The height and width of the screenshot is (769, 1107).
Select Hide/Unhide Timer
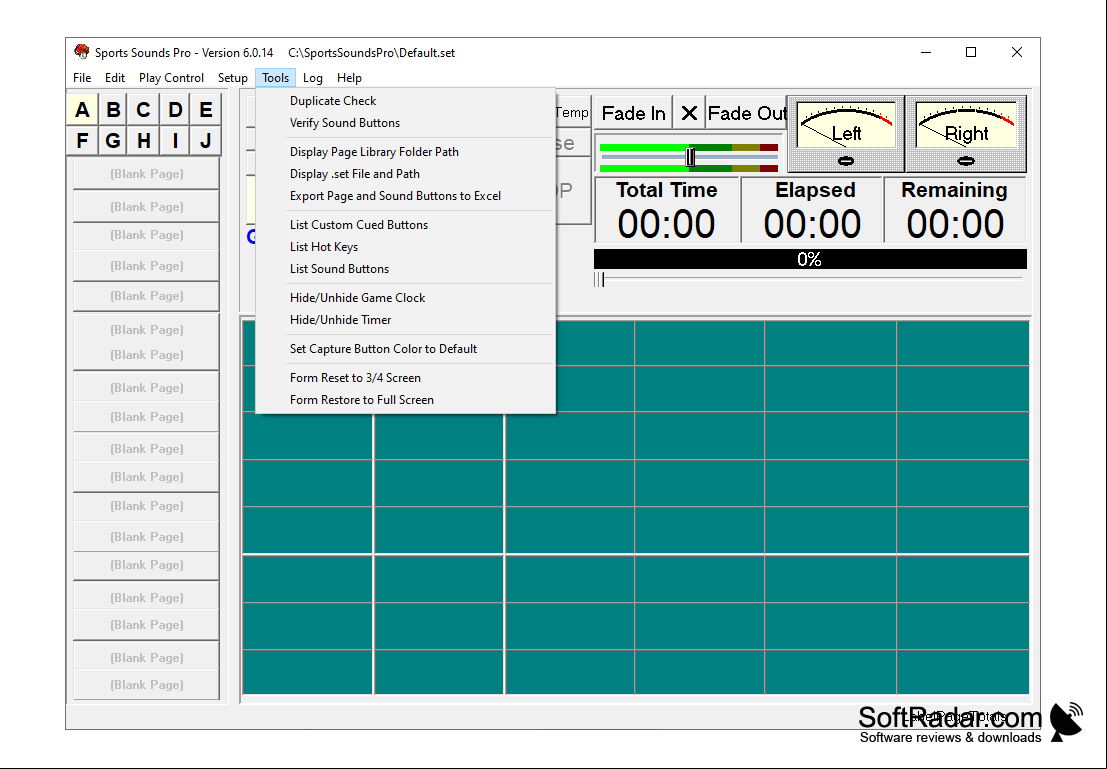405,319
